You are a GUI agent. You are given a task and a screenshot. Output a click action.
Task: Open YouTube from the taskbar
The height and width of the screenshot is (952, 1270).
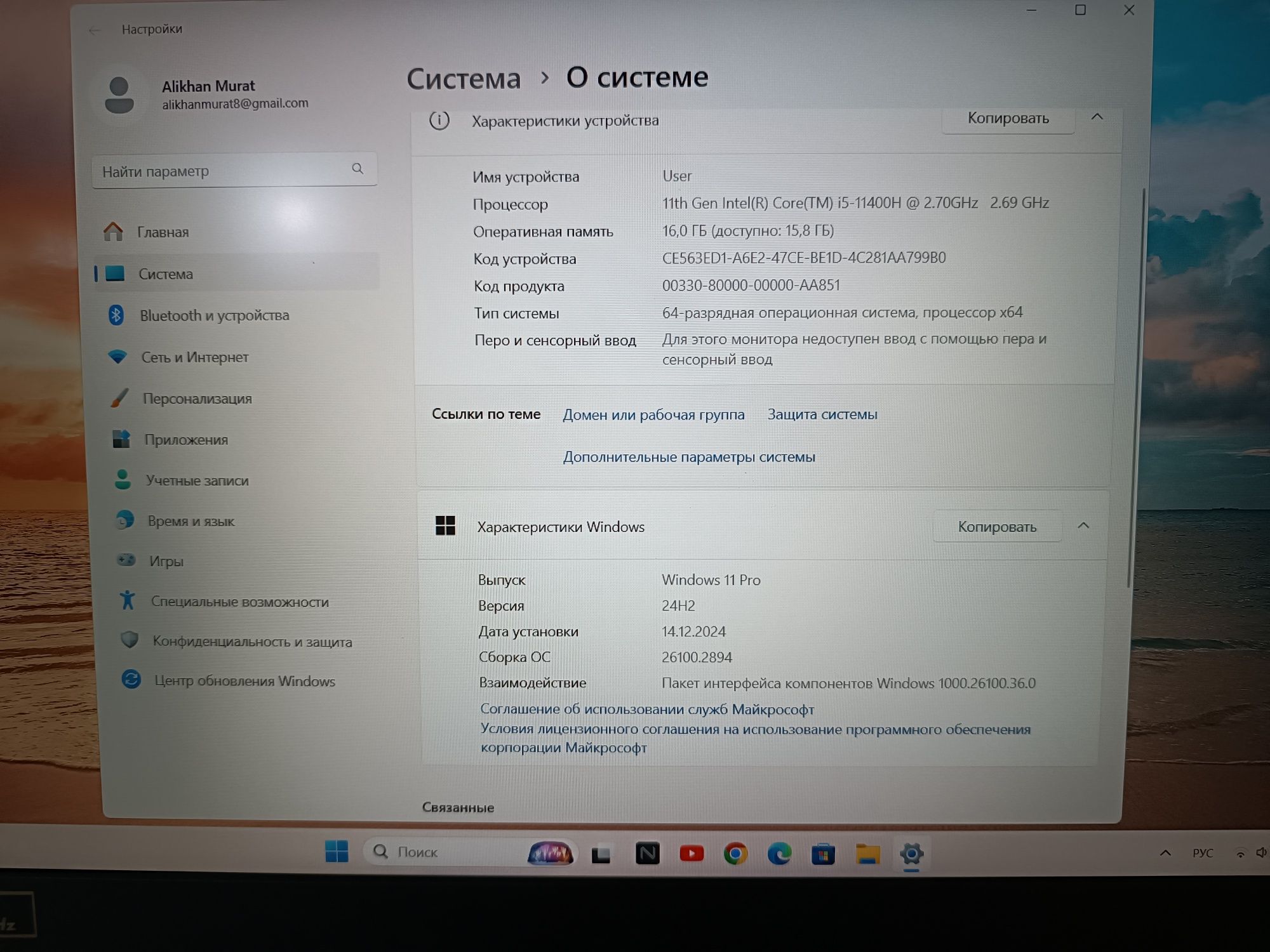692,854
